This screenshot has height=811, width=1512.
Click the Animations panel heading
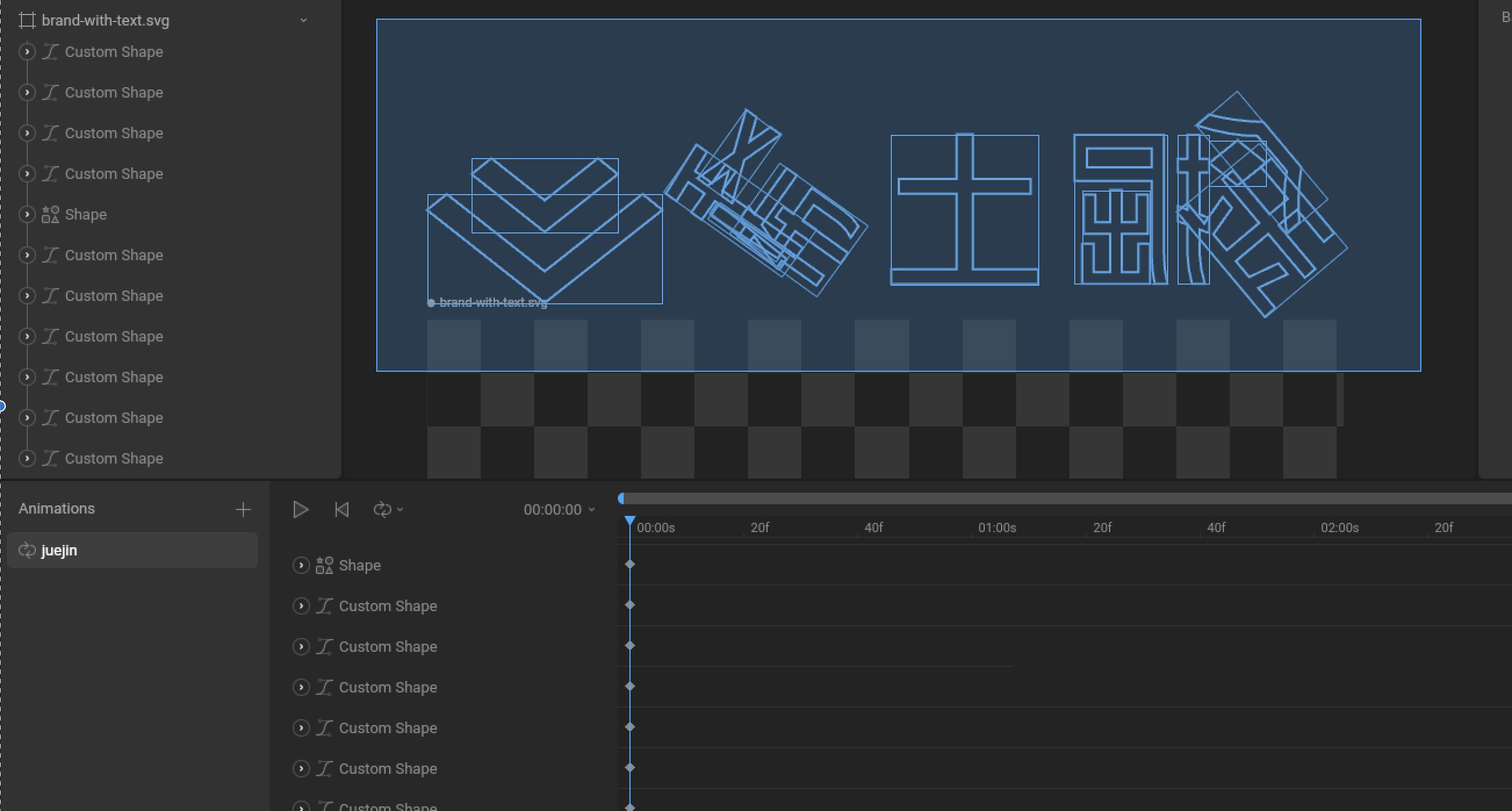[x=56, y=508]
